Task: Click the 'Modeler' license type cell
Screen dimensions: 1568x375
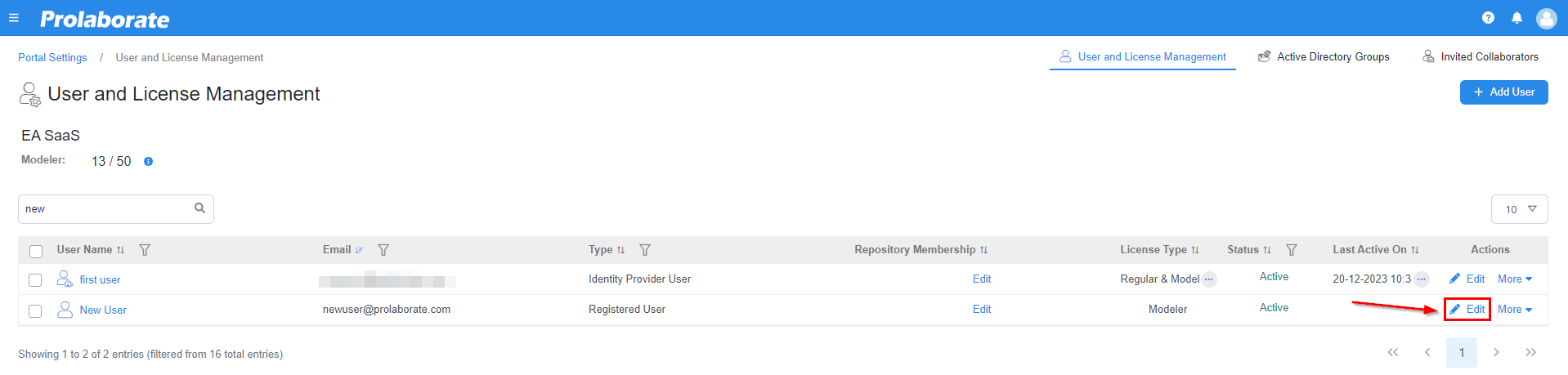Action: (1167, 310)
